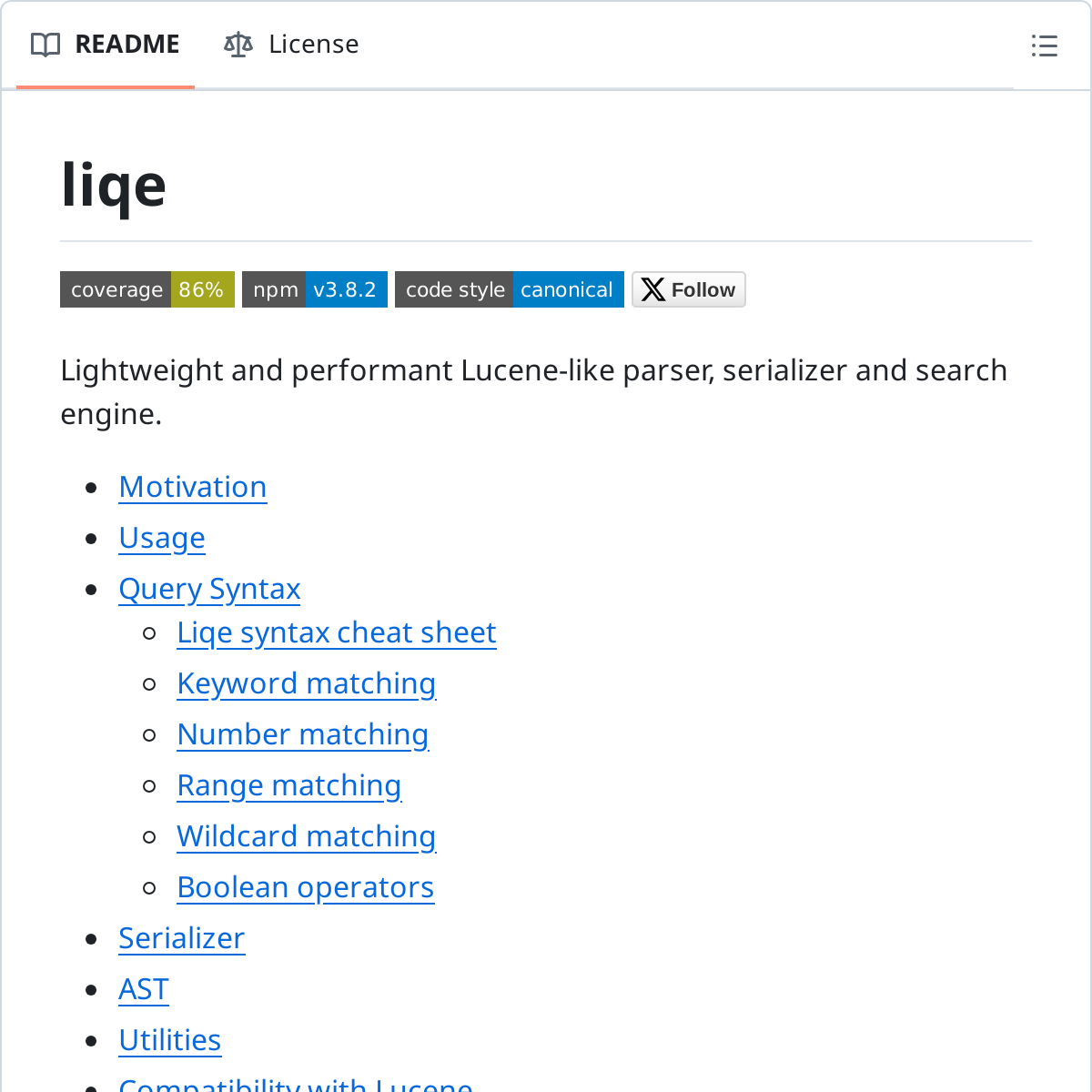Click the code style canonical badge

pyautogui.click(x=510, y=289)
